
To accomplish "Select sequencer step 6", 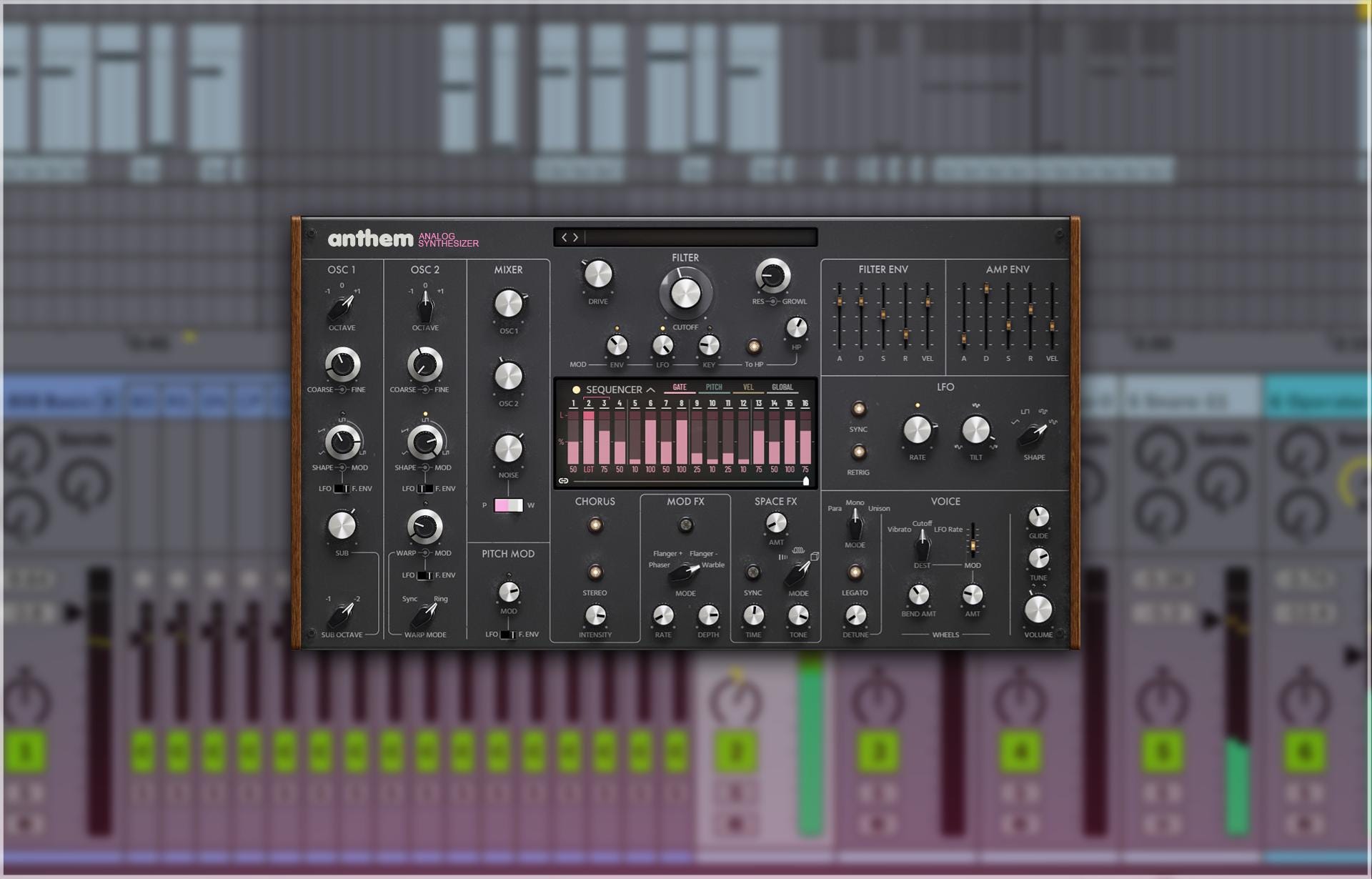I will [x=650, y=404].
